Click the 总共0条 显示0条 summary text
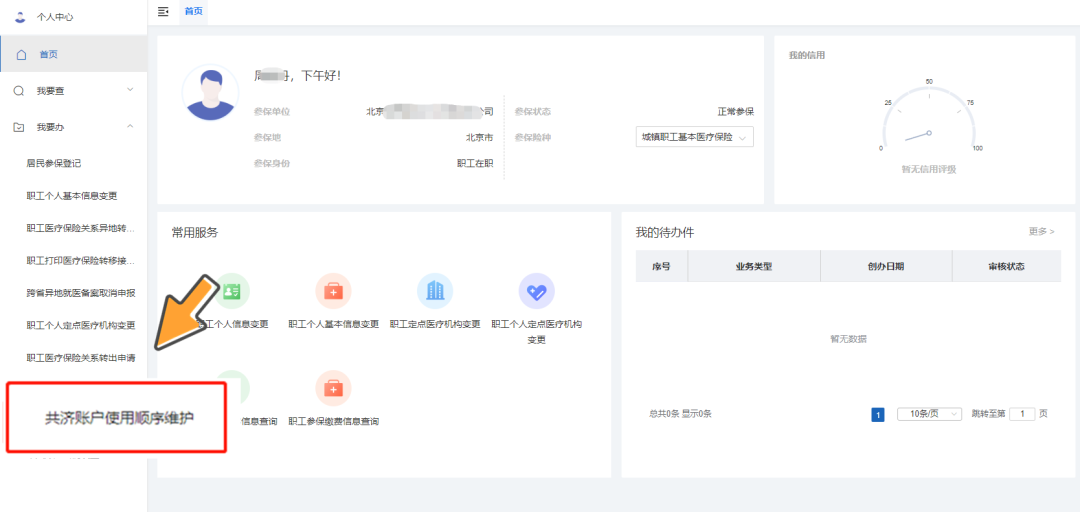Screen dimensions: 1080x512 point(681,414)
